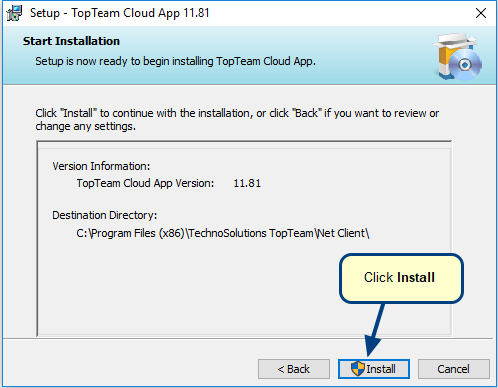Close the Setup window
This screenshot has width=498, height=388.
click(481, 13)
